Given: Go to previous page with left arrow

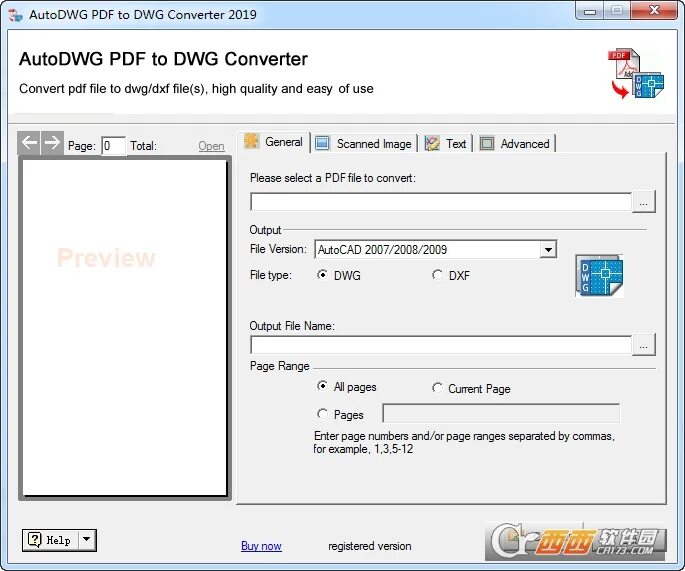Looking at the screenshot, I should click(x=29, y=142).
